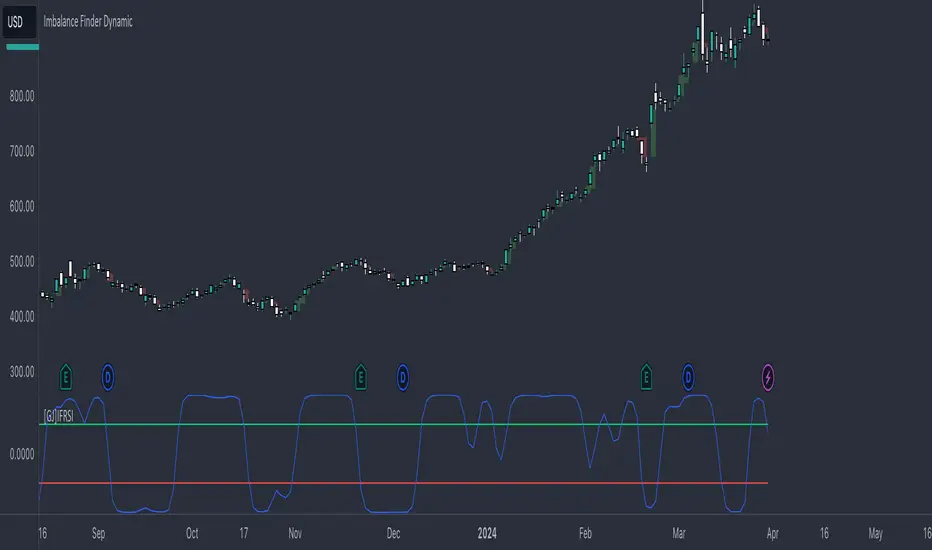This screenshot has height=550, width=932.
Task: Click the Apr label on time axis
Action: tap(772, 533)
